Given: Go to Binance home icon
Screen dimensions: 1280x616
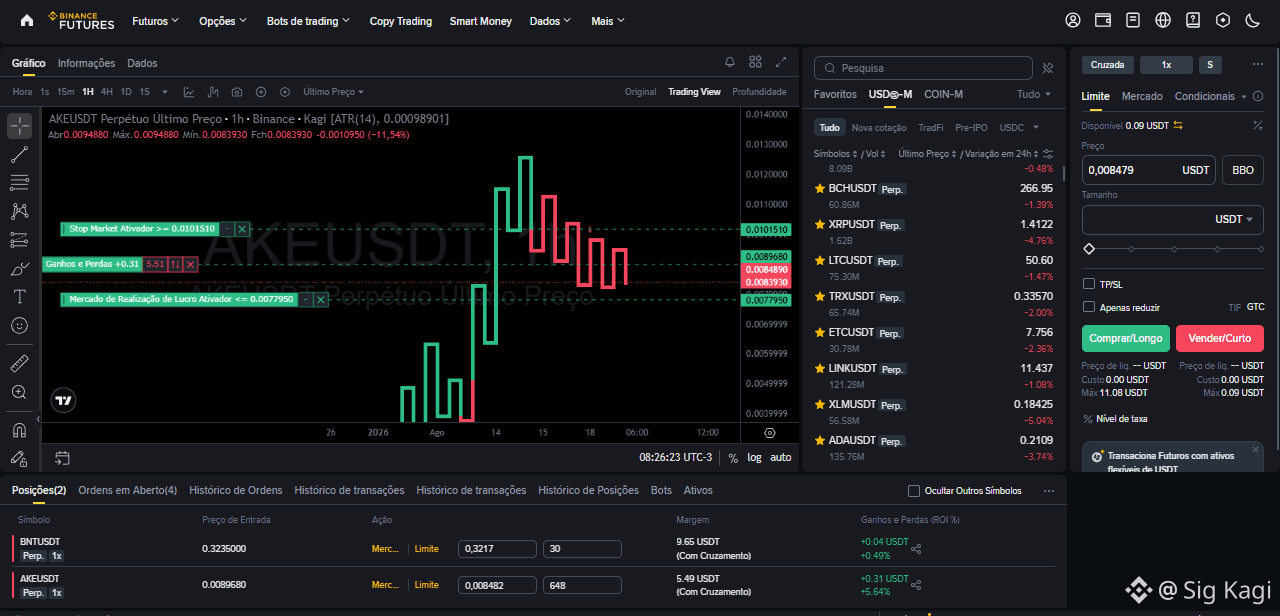Looking at the screenshot, I should pos(27,20).
